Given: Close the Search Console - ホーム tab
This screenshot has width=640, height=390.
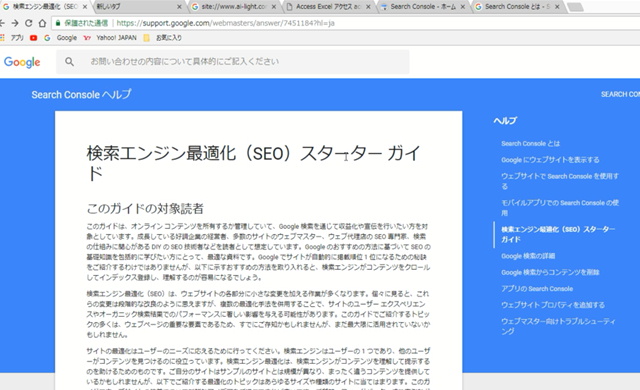Looking at the screenshot, I should (462, 7).
